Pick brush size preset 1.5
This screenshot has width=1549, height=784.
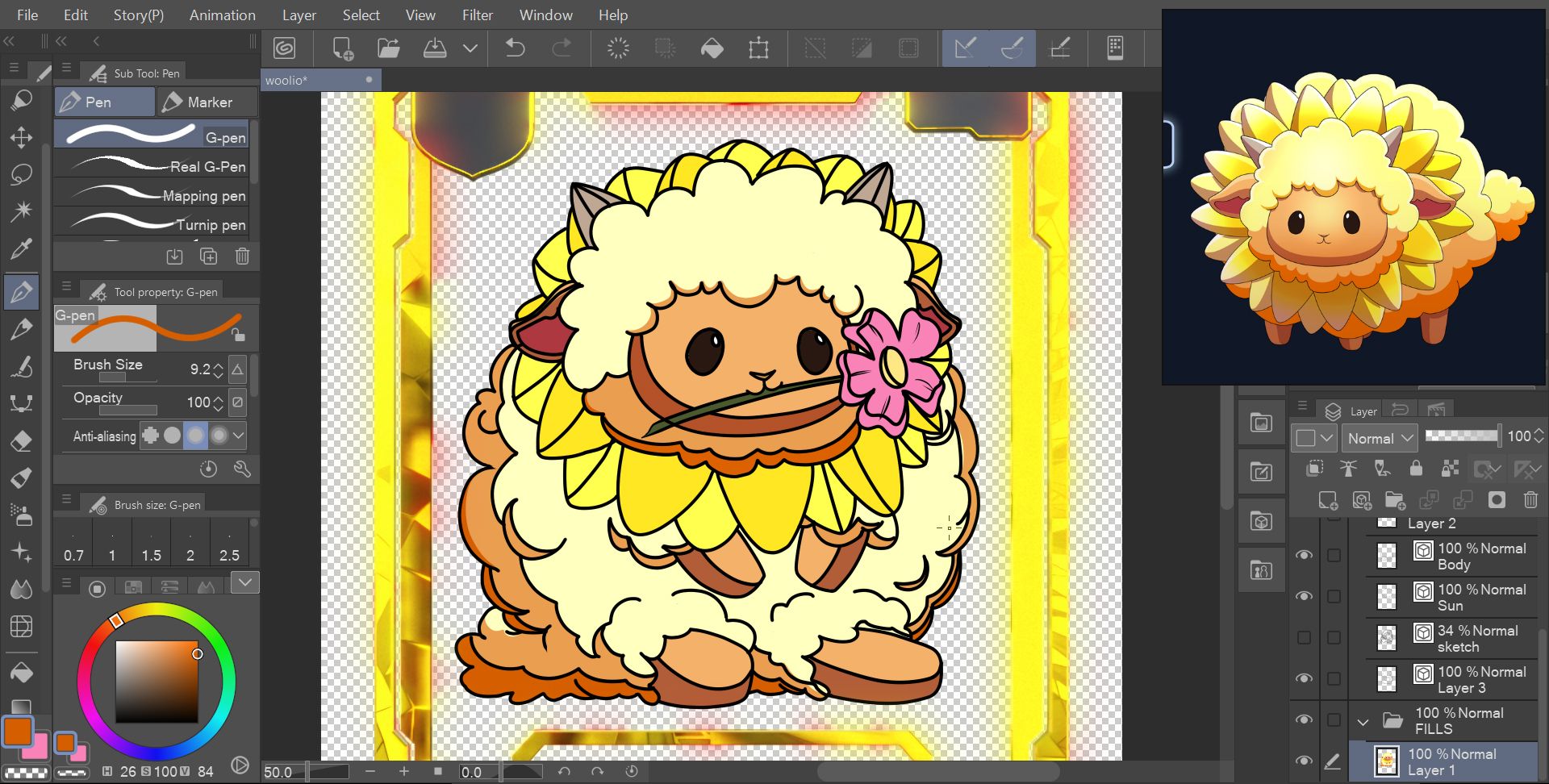click(x=152, y=542)
